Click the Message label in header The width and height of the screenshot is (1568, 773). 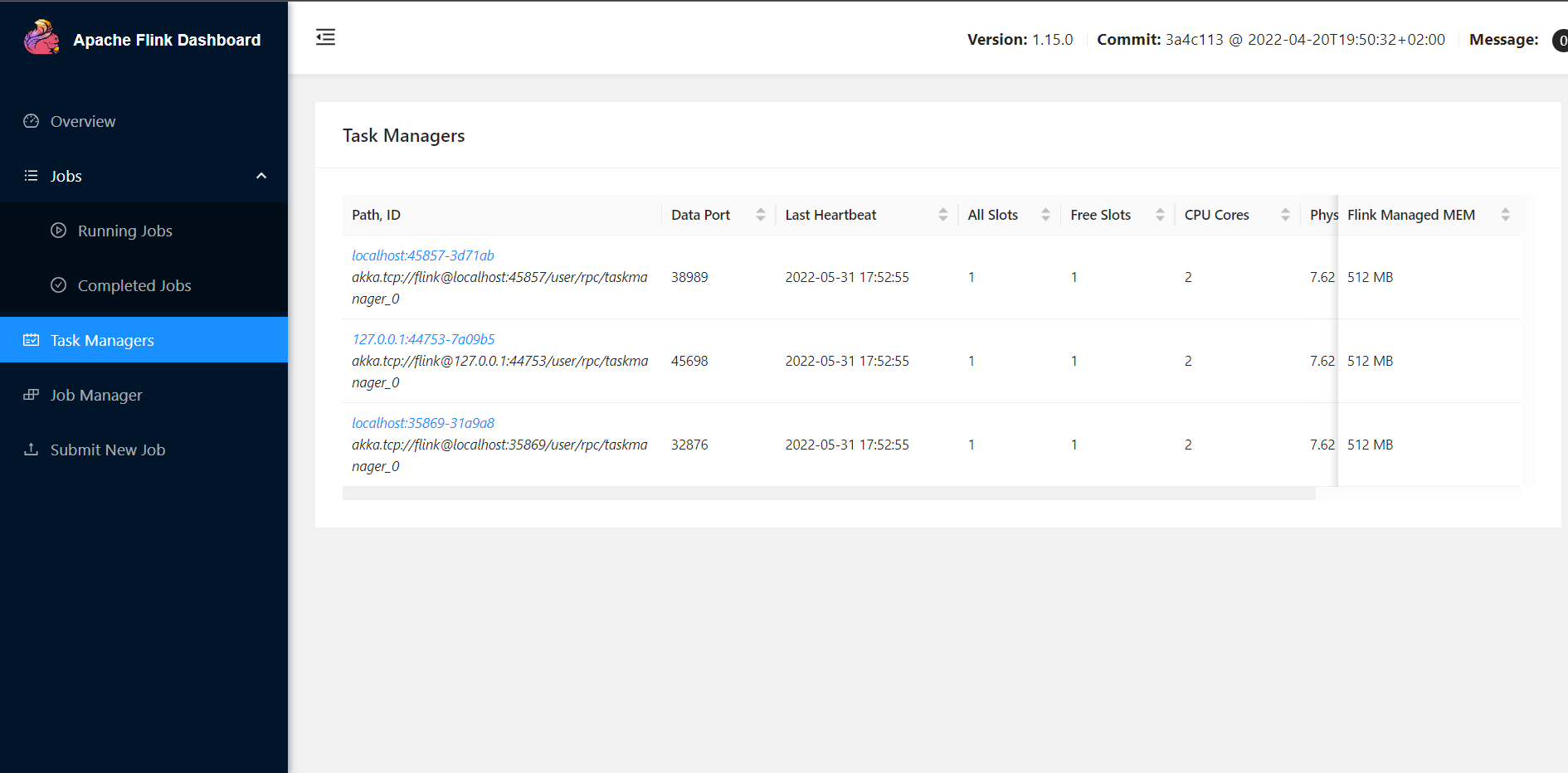point(1503,40)
